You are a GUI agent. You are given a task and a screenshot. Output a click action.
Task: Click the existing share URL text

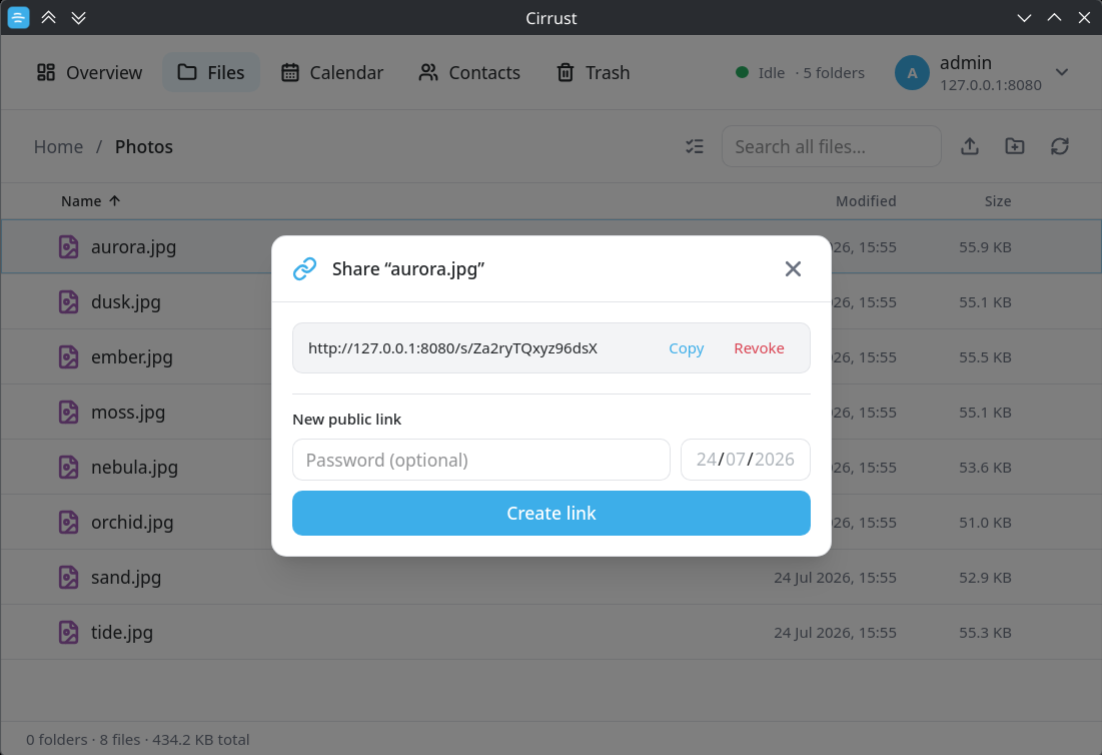pos(453,348)
